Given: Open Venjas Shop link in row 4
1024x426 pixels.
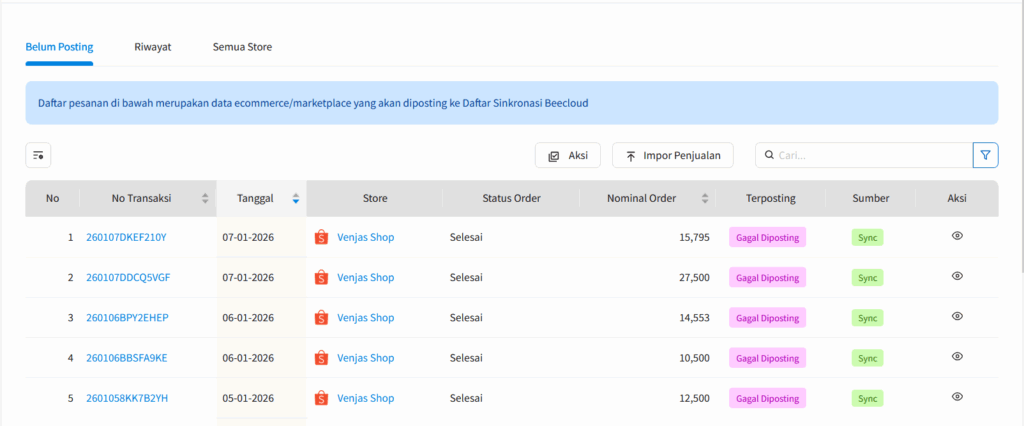Looking at the screenshot, I should point(366,358).
